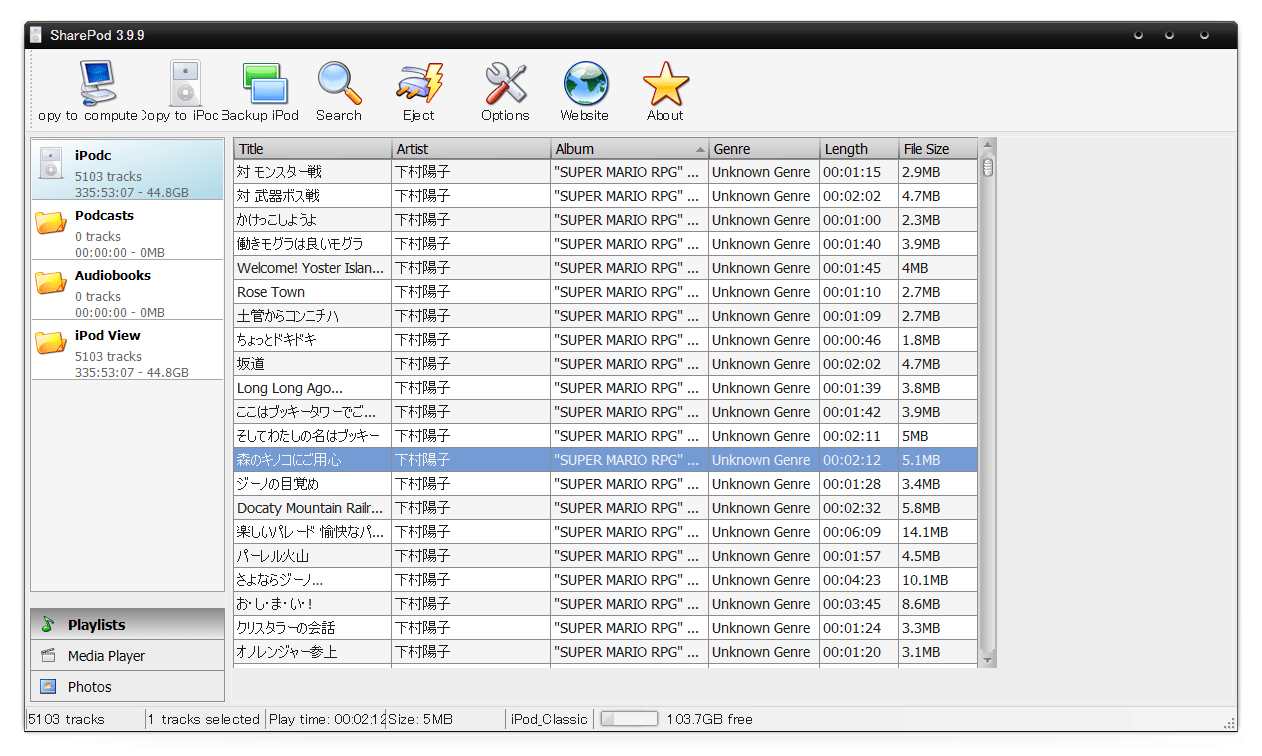The width and height of the screenshot is (1262, 756).
Task: Click the track list scroll-down arrow
Action: point(988,660)
